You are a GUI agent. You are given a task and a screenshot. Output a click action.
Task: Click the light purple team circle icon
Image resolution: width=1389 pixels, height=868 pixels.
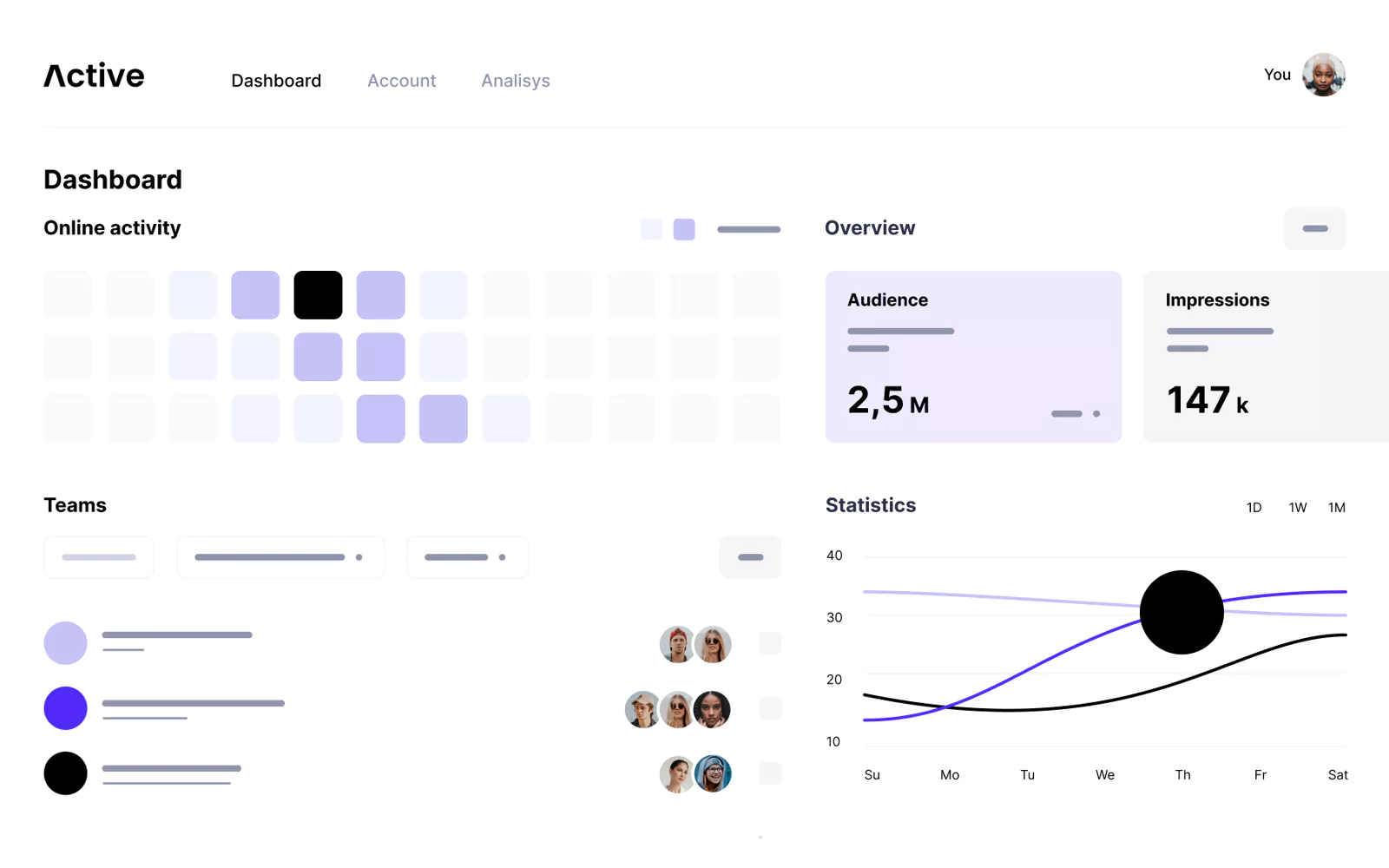[x=65, y=643]
